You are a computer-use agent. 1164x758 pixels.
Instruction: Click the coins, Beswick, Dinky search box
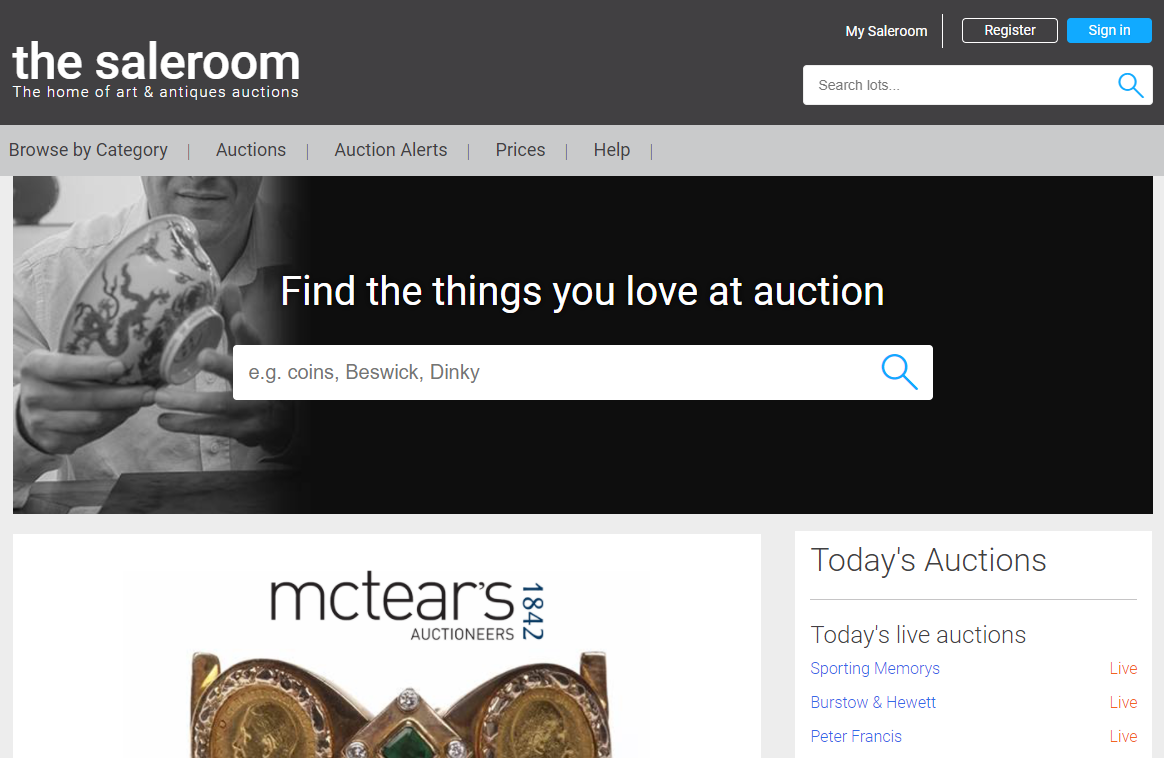pyautogui.click(x=557, y=372)
